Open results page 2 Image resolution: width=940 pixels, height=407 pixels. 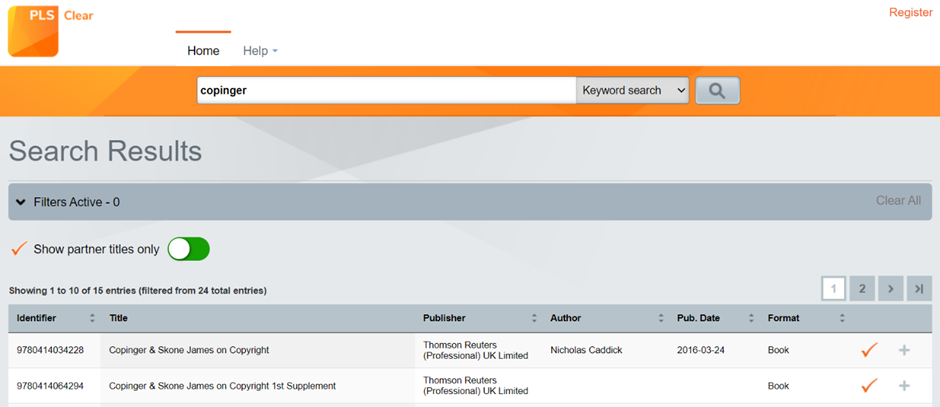(x=862, y=288)
